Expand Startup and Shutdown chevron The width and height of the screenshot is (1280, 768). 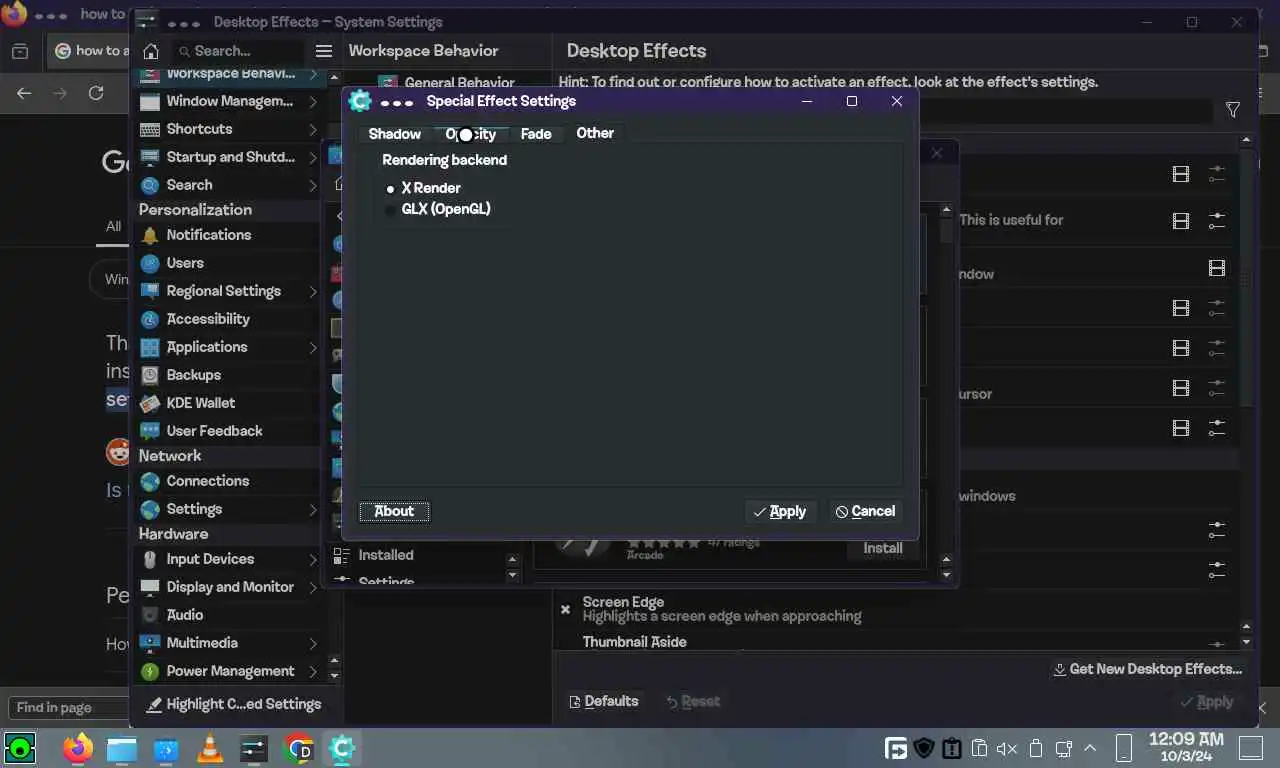313,158
